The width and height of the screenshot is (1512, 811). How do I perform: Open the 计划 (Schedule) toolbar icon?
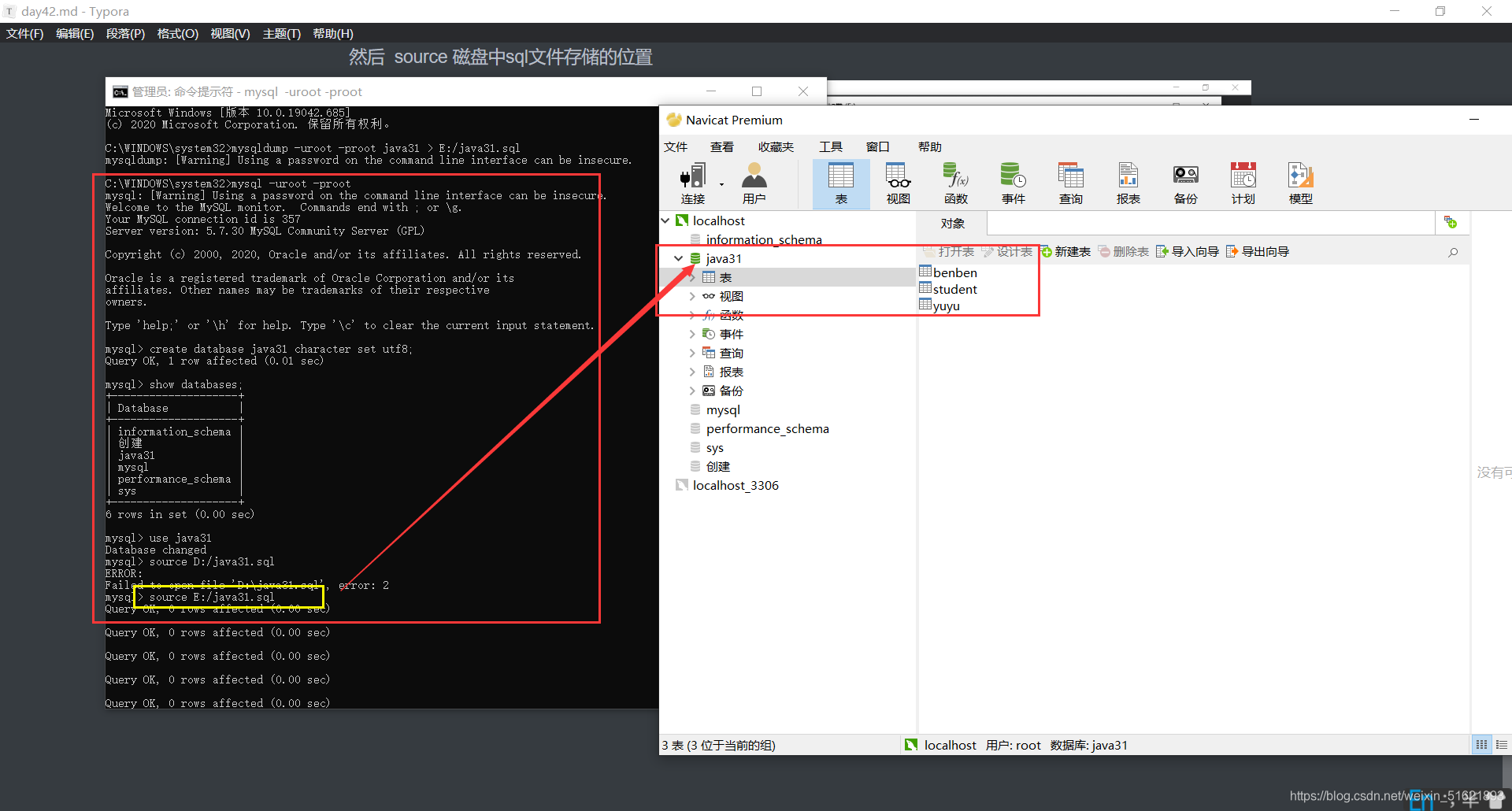point(1243,183)
